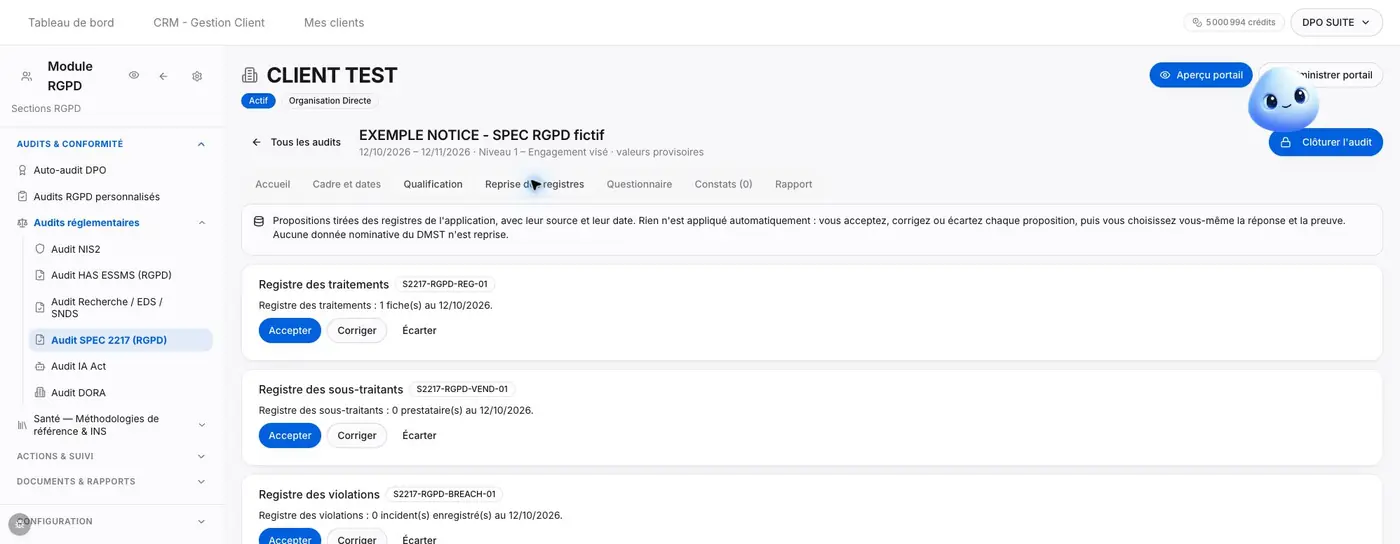The image size is (1400, 544).
Task: Click the credits coin icon at top right
Action: click(x=1197, y=22)
